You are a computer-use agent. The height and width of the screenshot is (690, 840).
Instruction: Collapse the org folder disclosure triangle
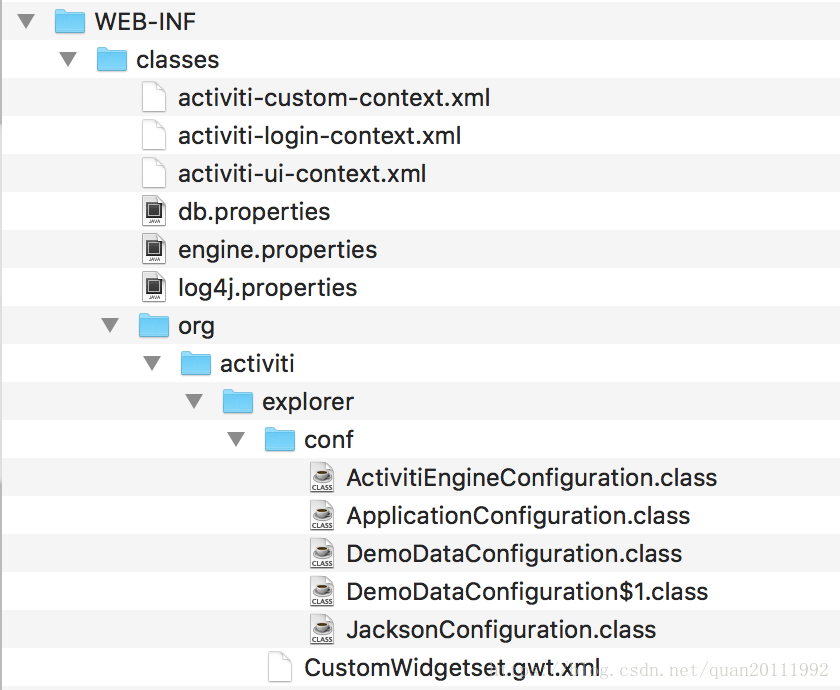tap(110, 325)
